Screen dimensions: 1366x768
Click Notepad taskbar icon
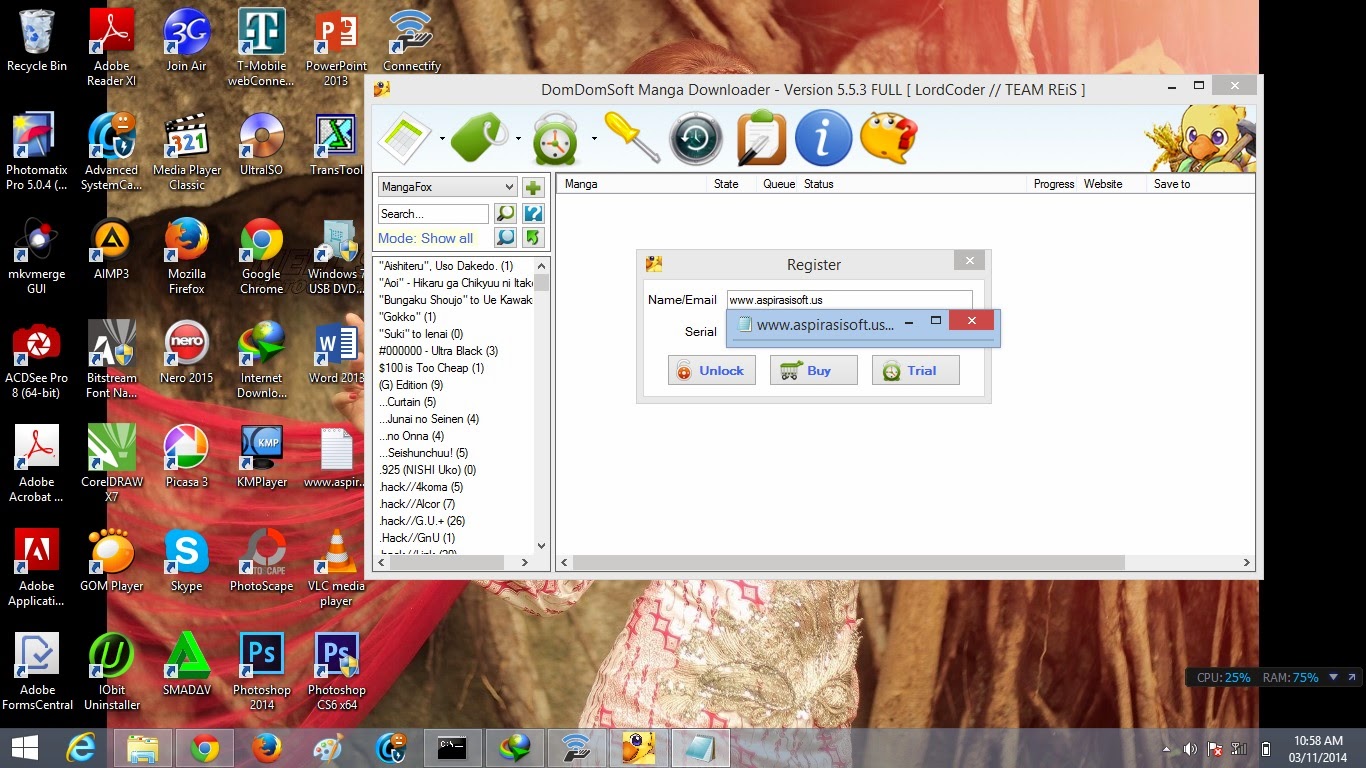(700, 748)
